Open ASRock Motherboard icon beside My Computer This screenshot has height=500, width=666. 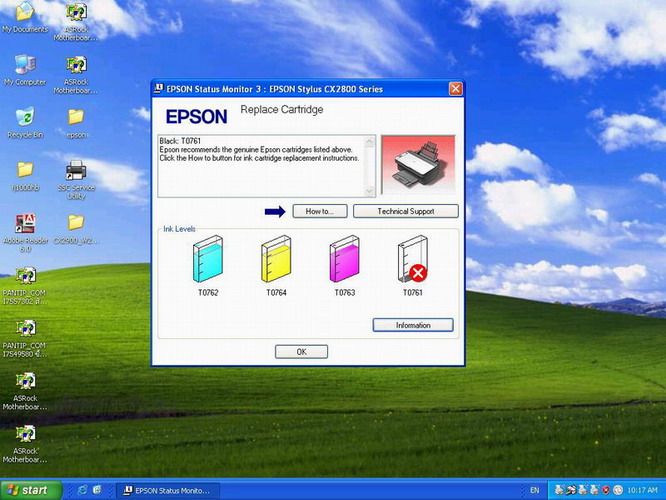pyautogui.click(x=76, y=74)
